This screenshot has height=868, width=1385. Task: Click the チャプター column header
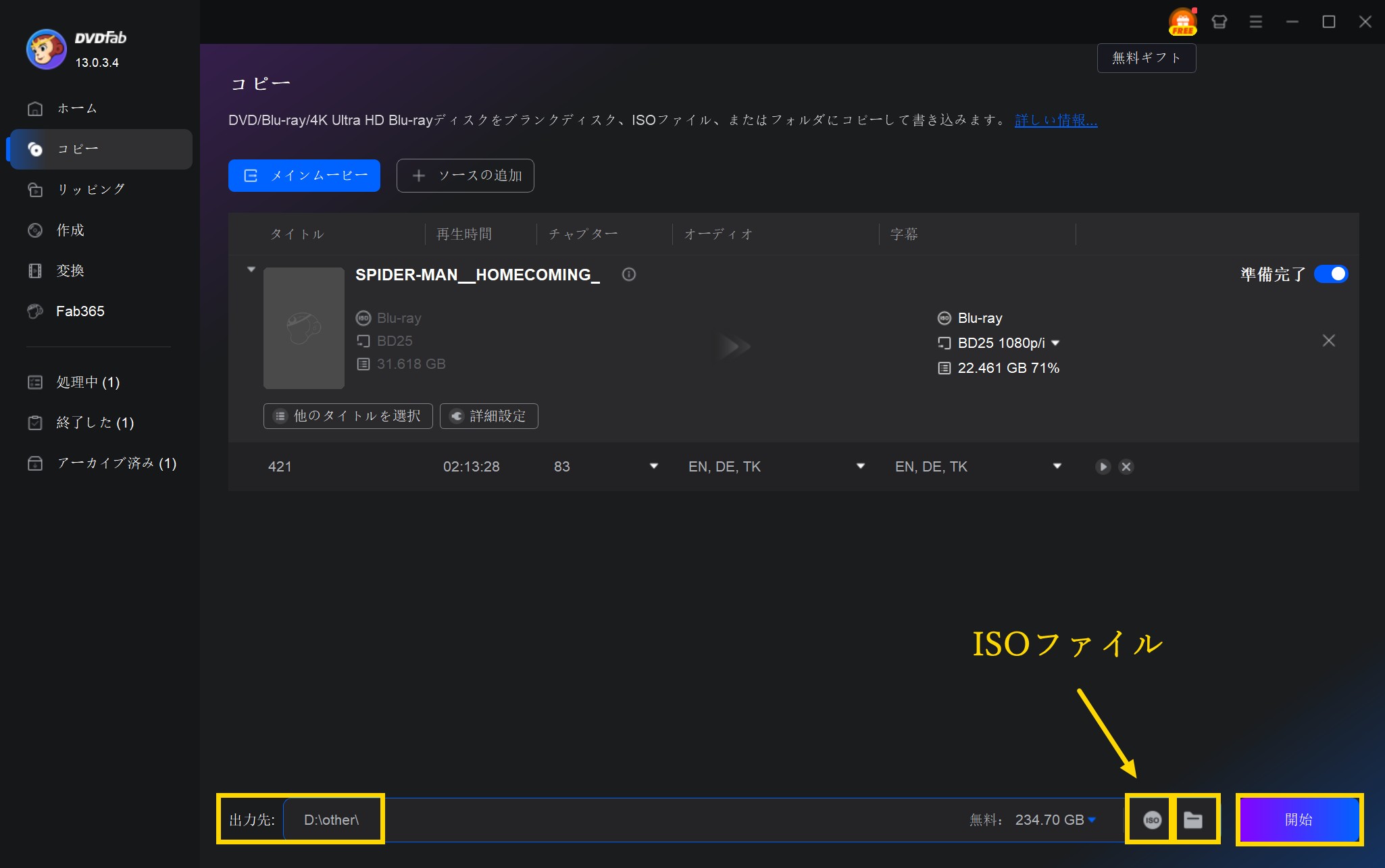(x=583, y=234)
